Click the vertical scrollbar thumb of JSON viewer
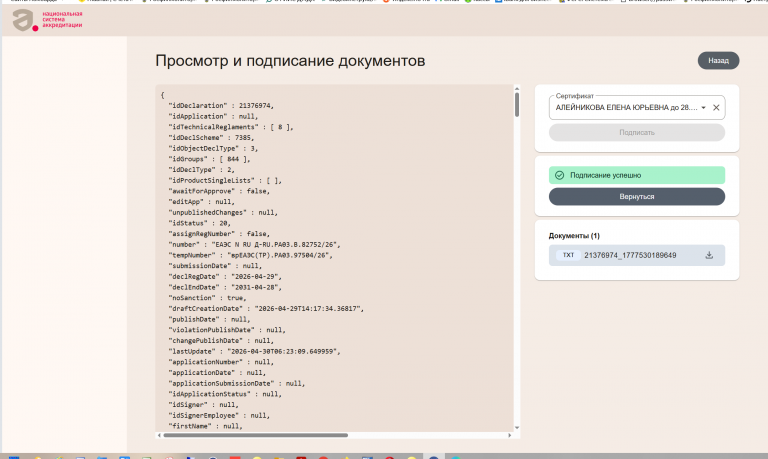 point(517,105)
